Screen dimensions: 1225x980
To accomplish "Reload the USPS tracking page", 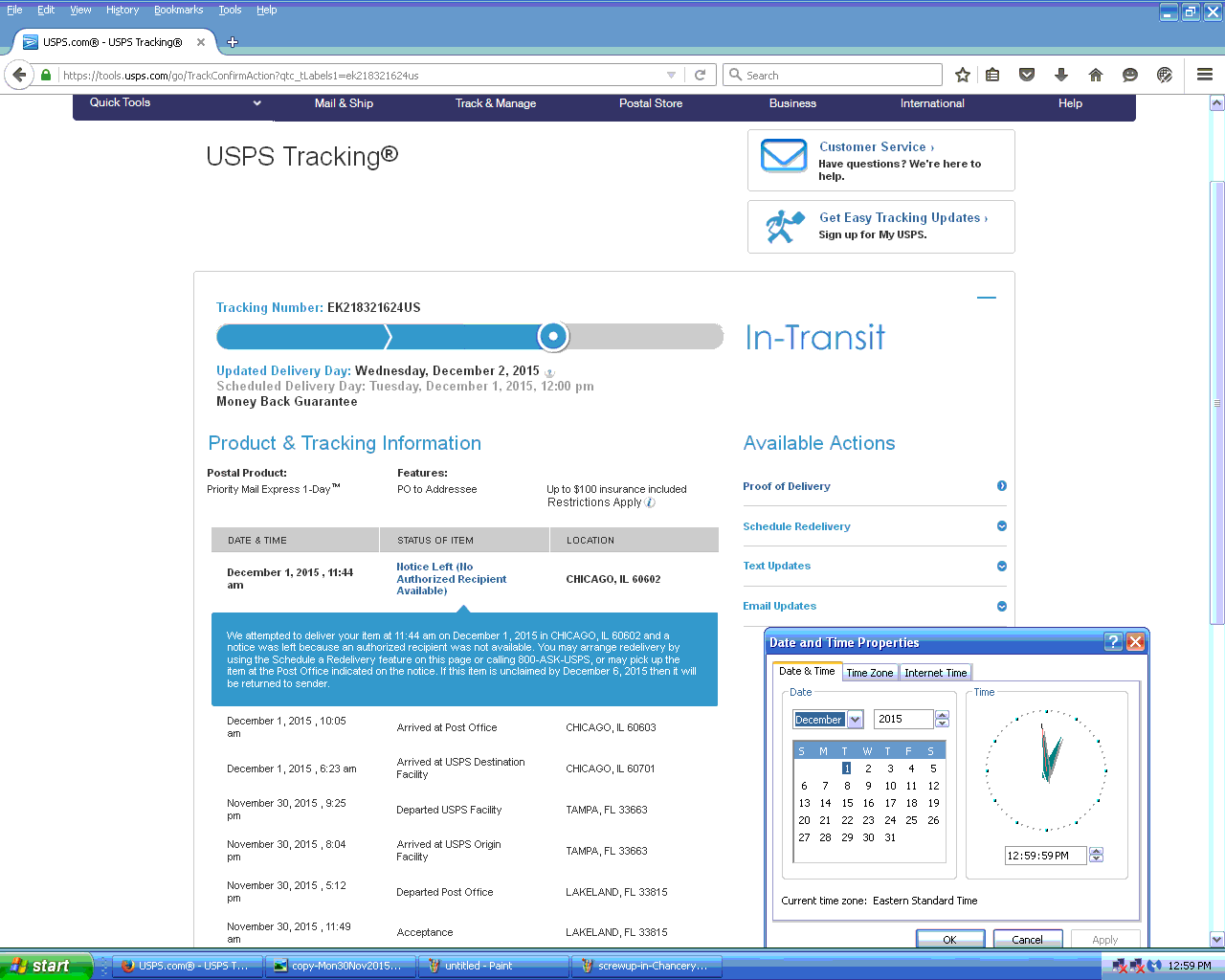I will 701,75.
